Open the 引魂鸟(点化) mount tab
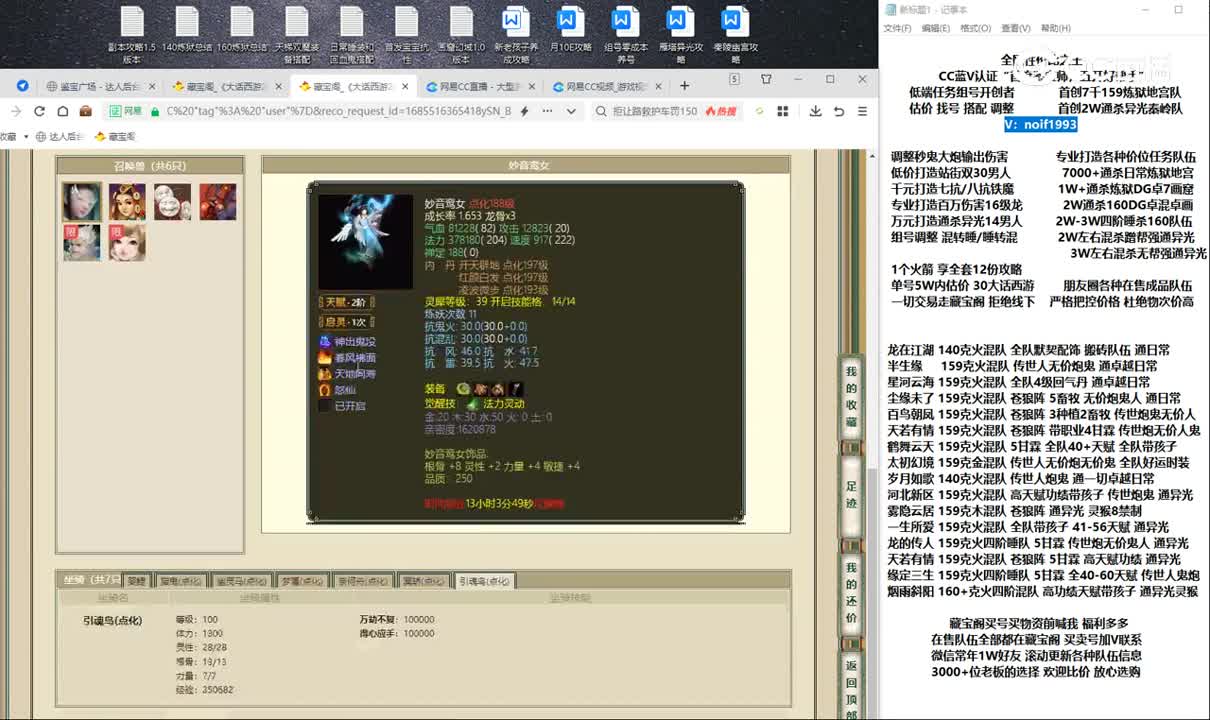Viewport: 1210px width, 720px height. pos(483,580)
